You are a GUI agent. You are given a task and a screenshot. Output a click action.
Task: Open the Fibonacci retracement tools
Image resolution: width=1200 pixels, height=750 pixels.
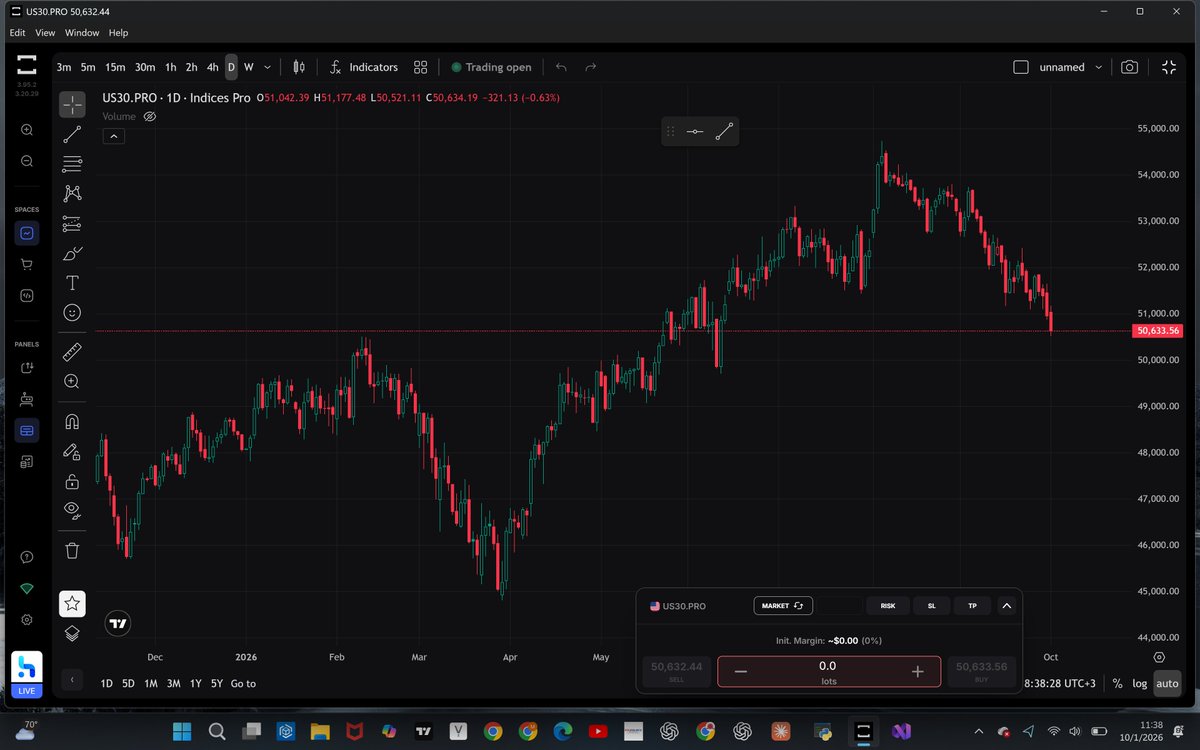point(72,164)
